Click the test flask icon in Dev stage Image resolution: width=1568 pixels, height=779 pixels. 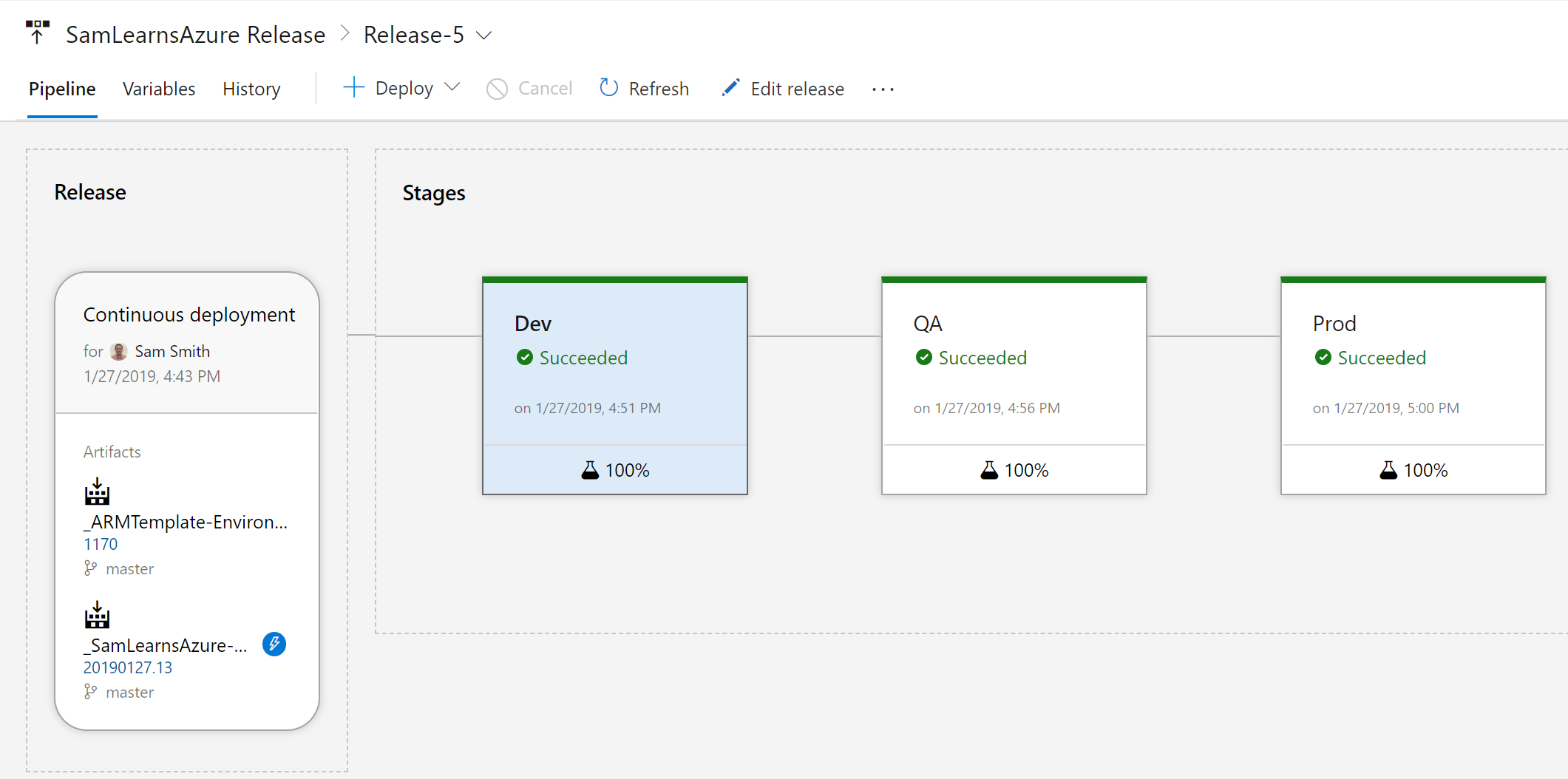tap(589, 470)
